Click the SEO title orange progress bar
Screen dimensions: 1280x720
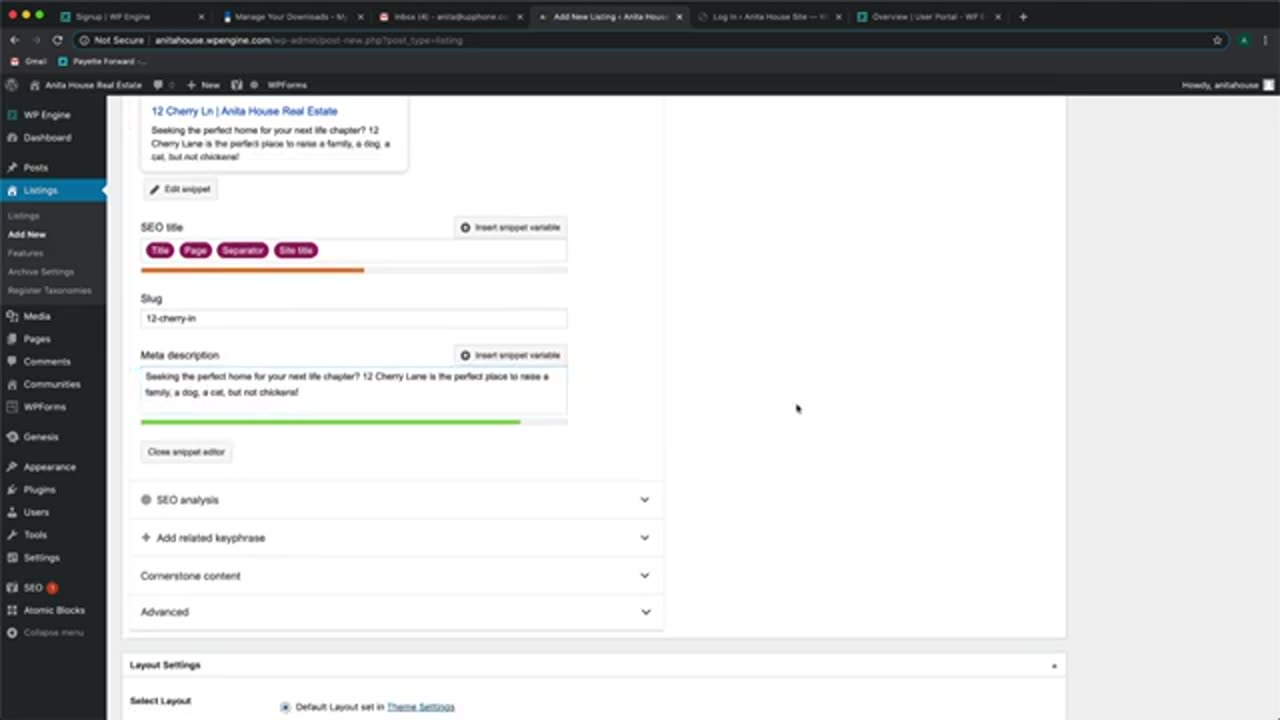point(252,270)
